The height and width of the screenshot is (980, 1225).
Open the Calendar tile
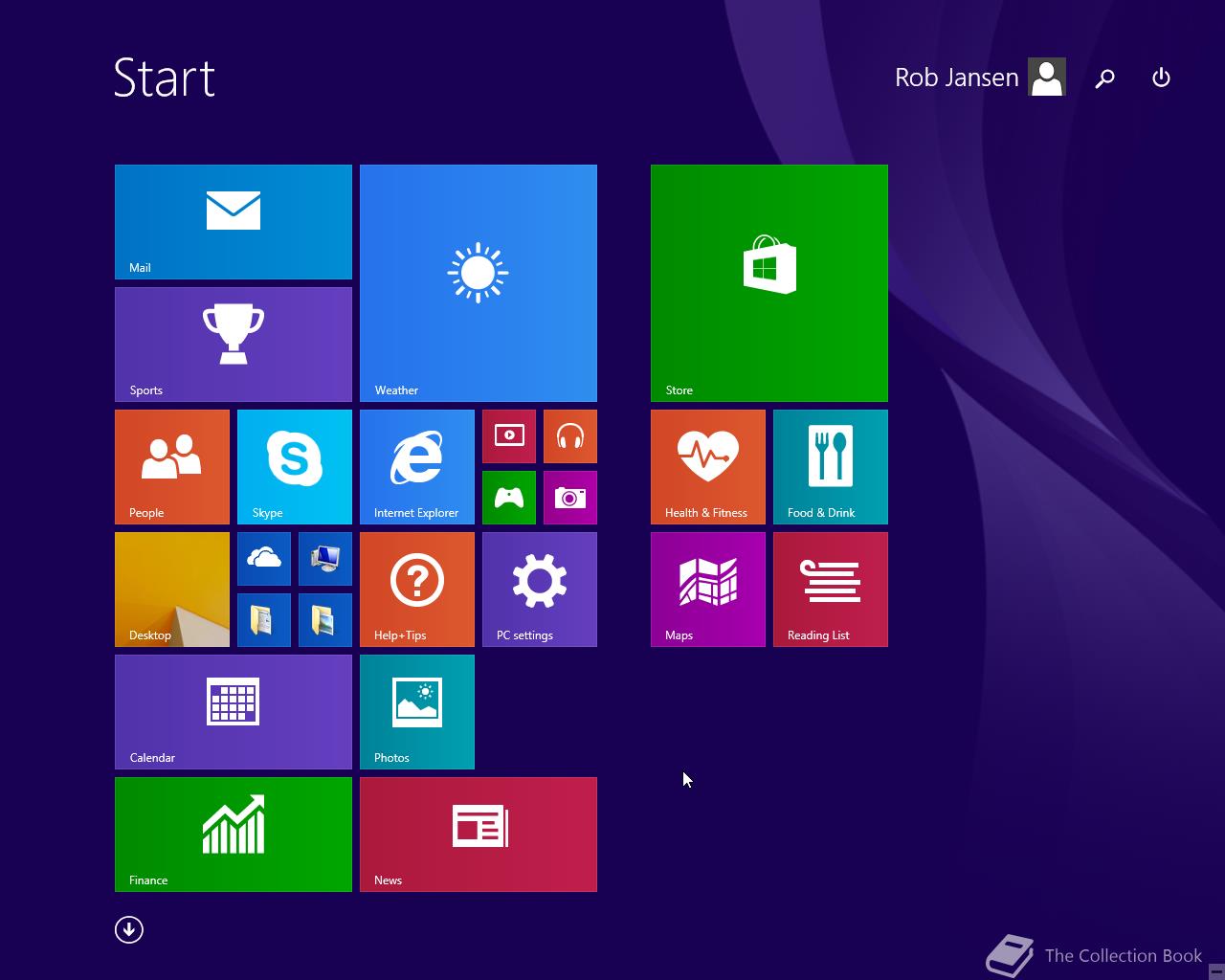click(234, 712)
